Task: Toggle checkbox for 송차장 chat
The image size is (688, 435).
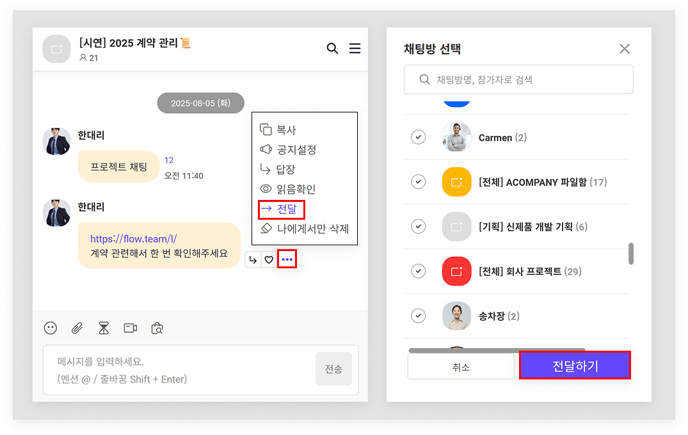Action: pyautogui.click(x=418, y=316)
